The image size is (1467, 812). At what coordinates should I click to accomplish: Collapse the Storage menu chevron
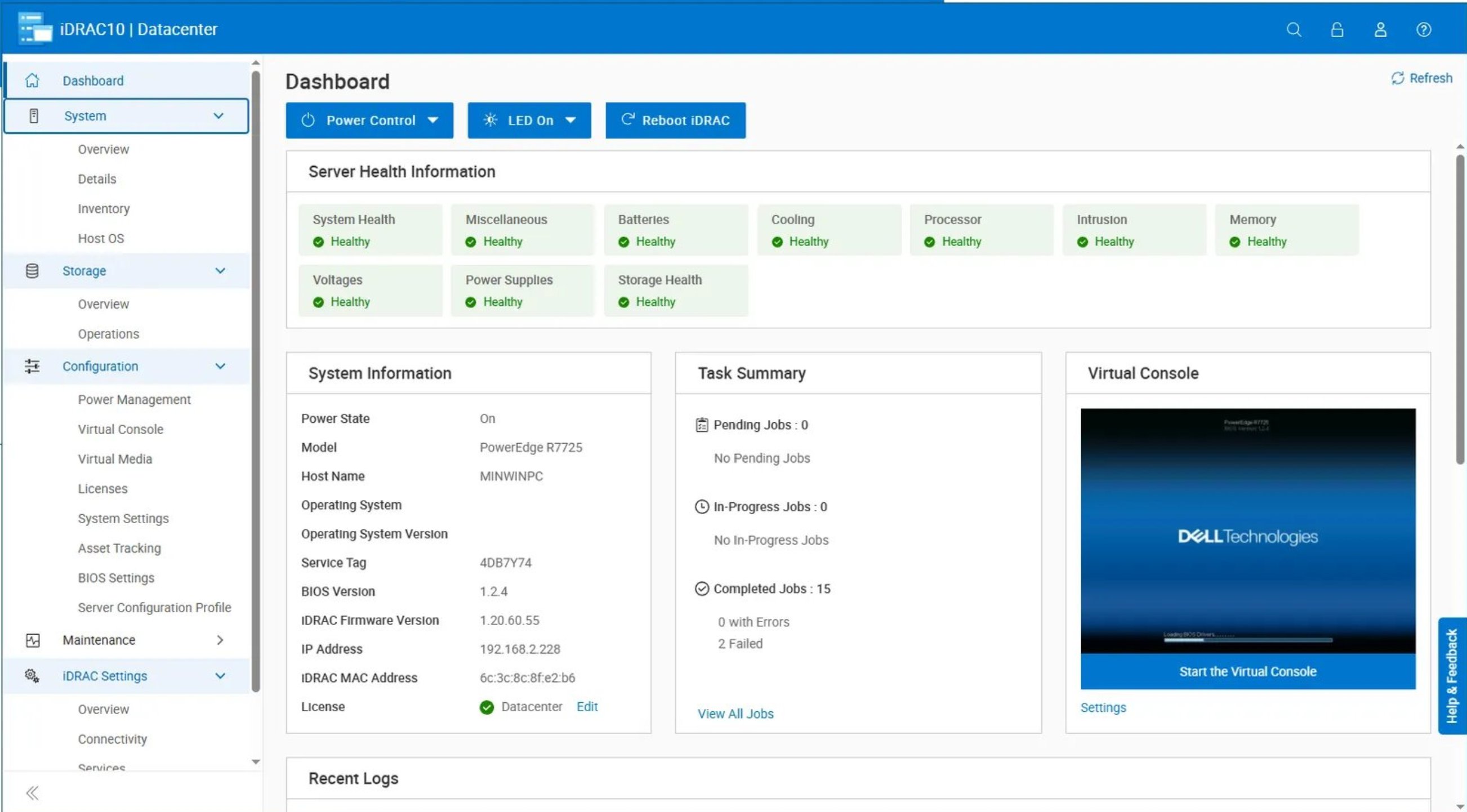coord(220,270)
